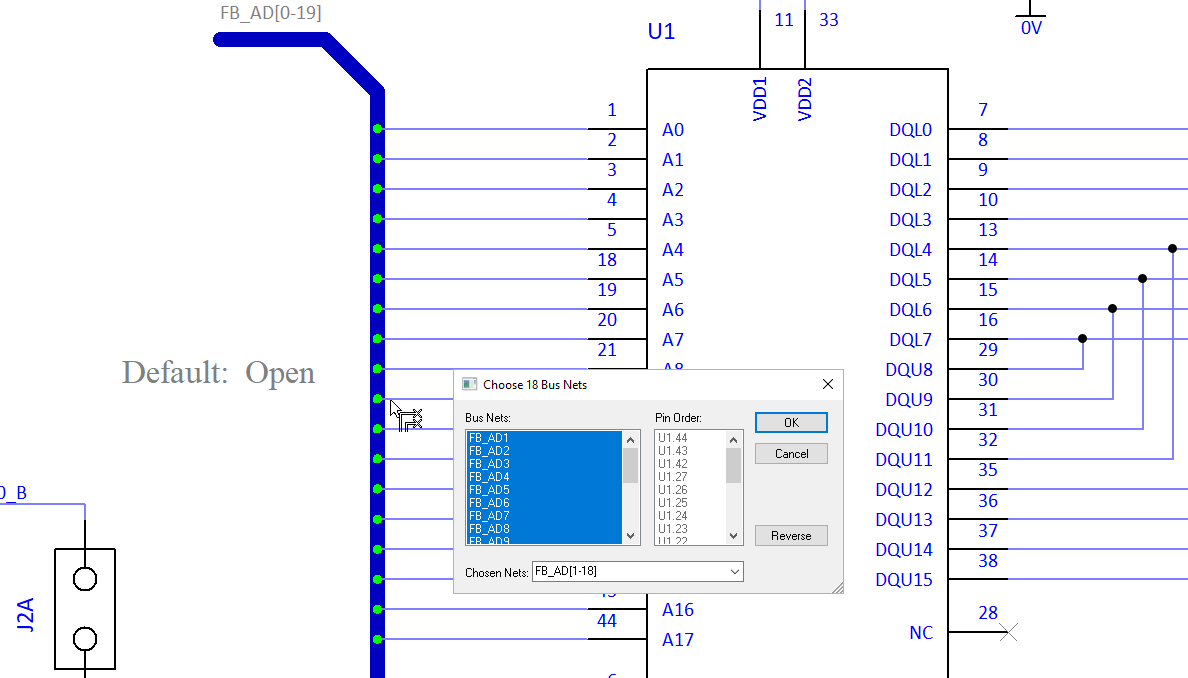This screenshot has height=678, width=1188.
Task: Select the DQU15 pin label
Action: pyautogui.click(x=904, y=580)
